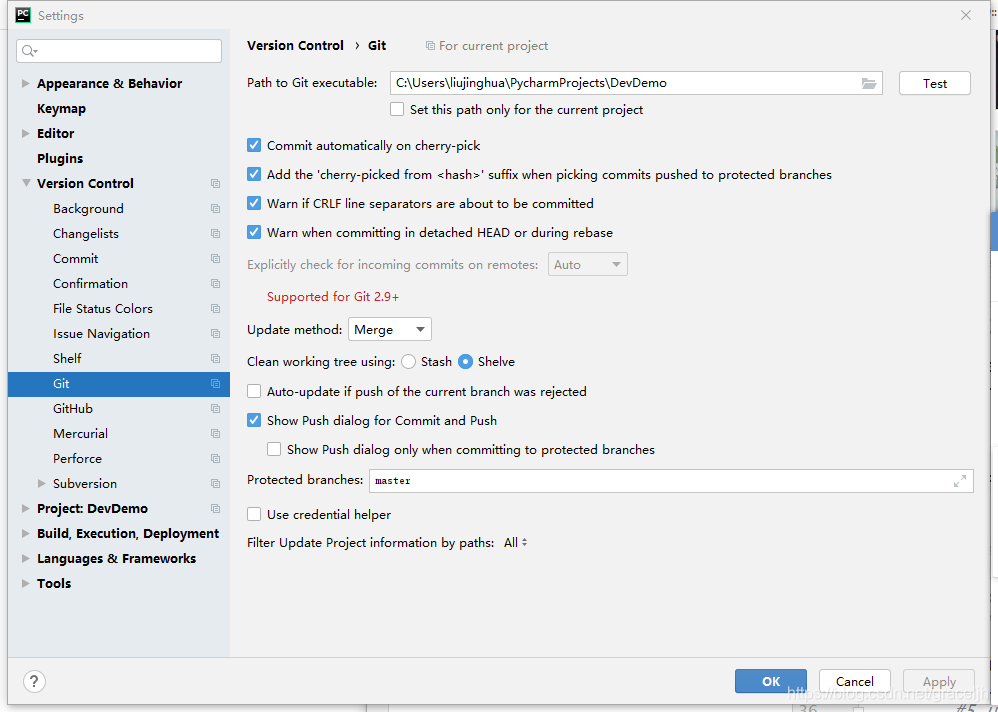The height and width of the screenshot is (712, 998).
Task: Open the incoming commits Auto dropdown
Action: coord(587,265)
